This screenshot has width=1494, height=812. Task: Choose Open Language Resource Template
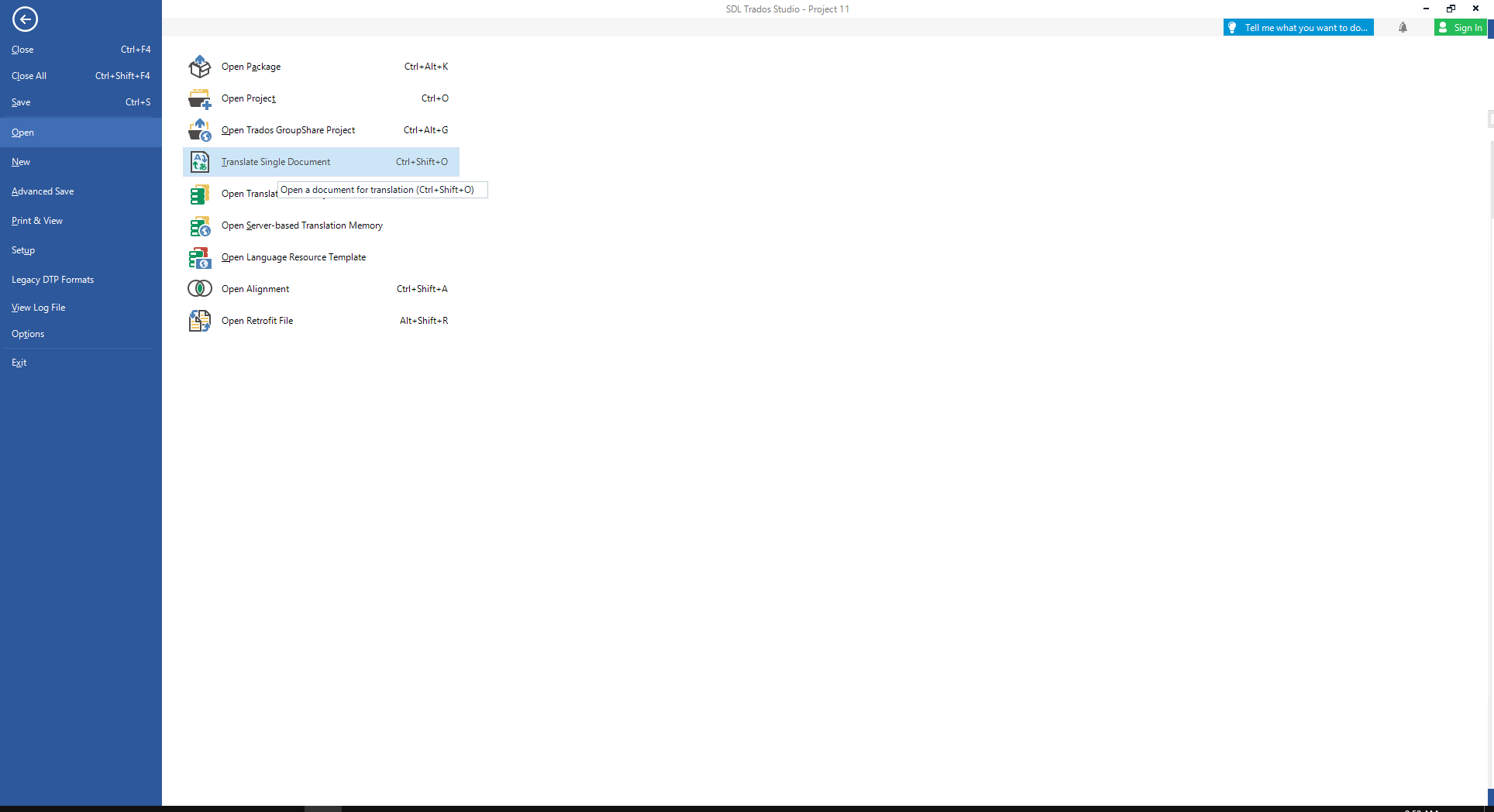[x=321, y=257]
